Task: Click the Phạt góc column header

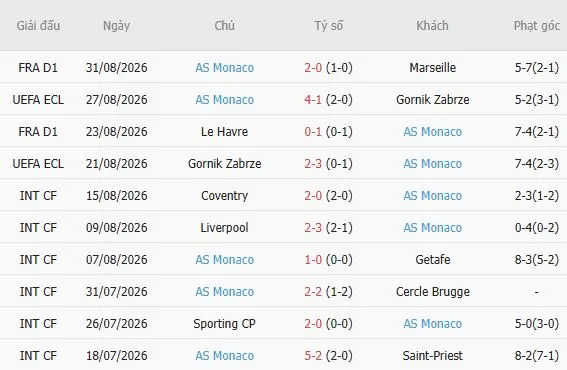Action: pyautogui.click(x=537, y=26)
